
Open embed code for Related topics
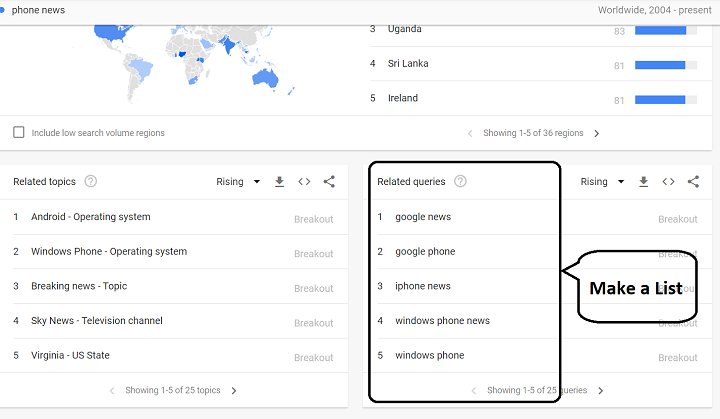tap(304, 182)
